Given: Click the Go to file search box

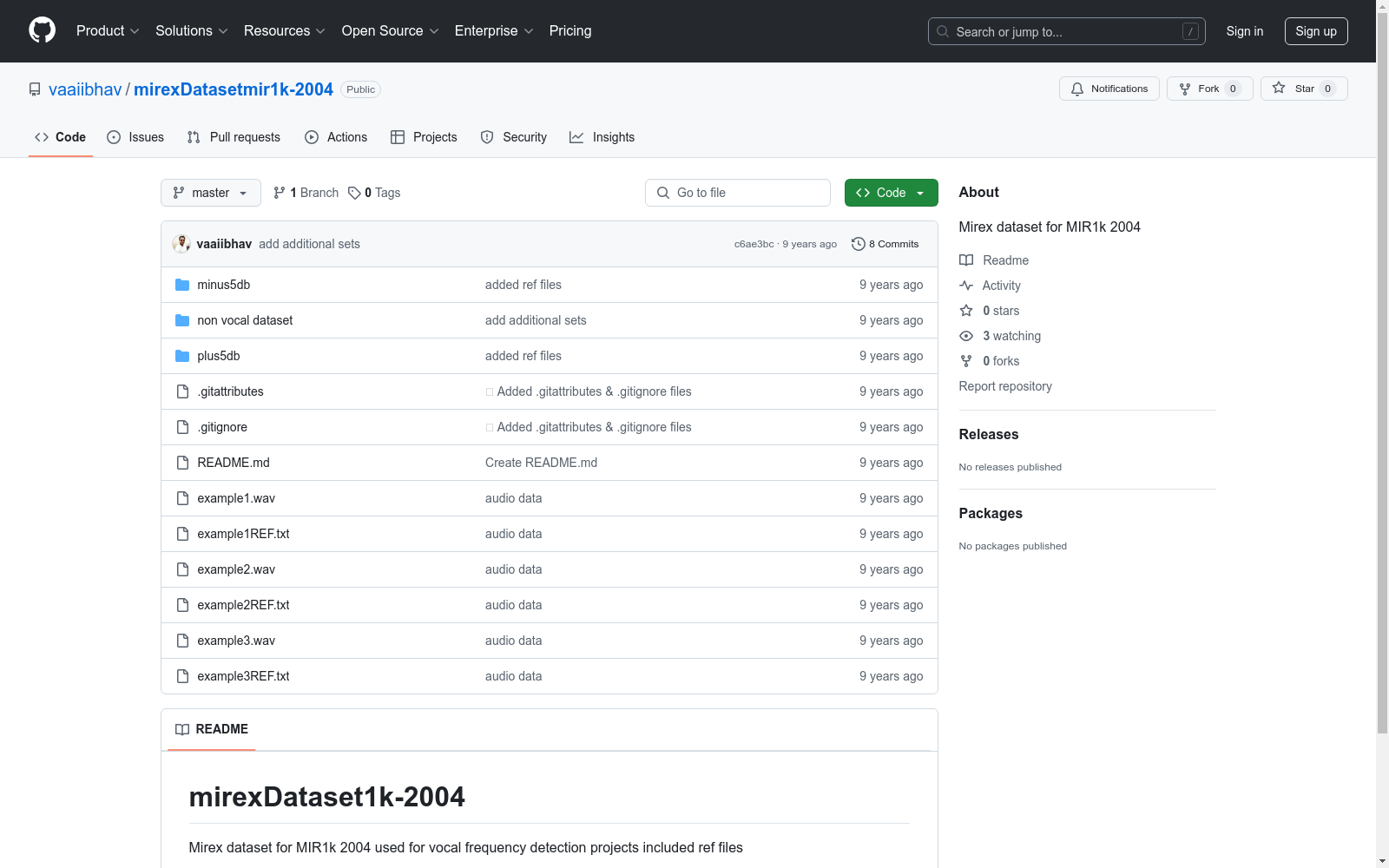Looking at the screenshot, I should (737, 193).
